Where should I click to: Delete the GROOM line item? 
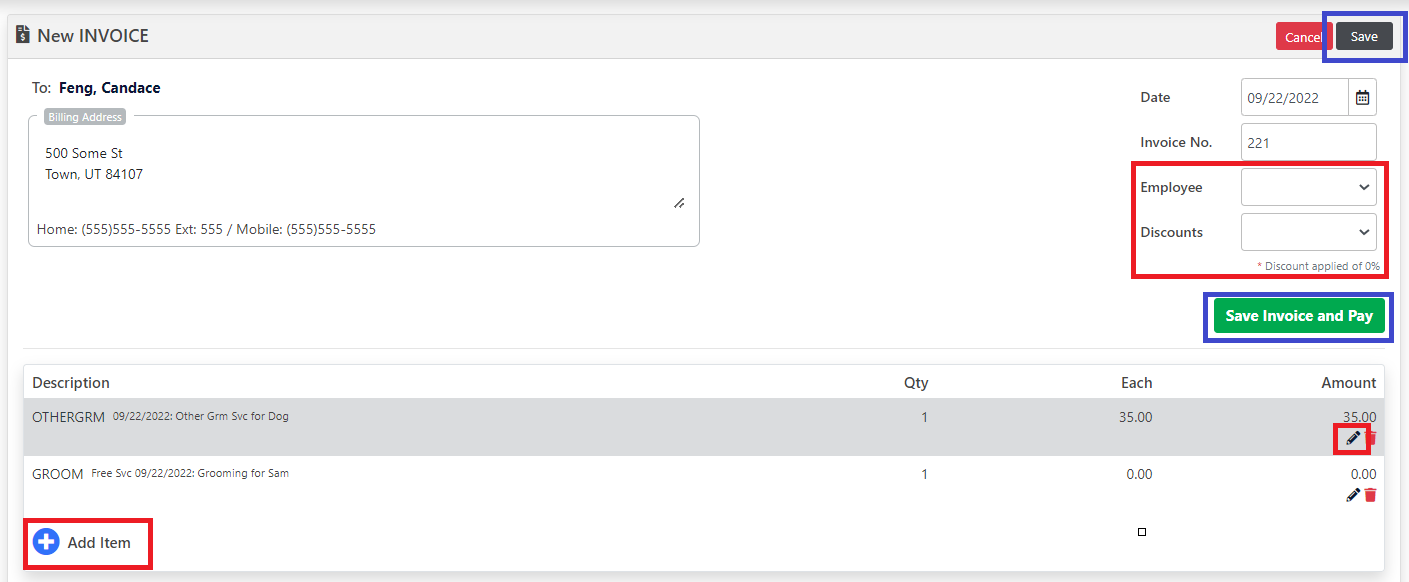(x=1371, y=495)
